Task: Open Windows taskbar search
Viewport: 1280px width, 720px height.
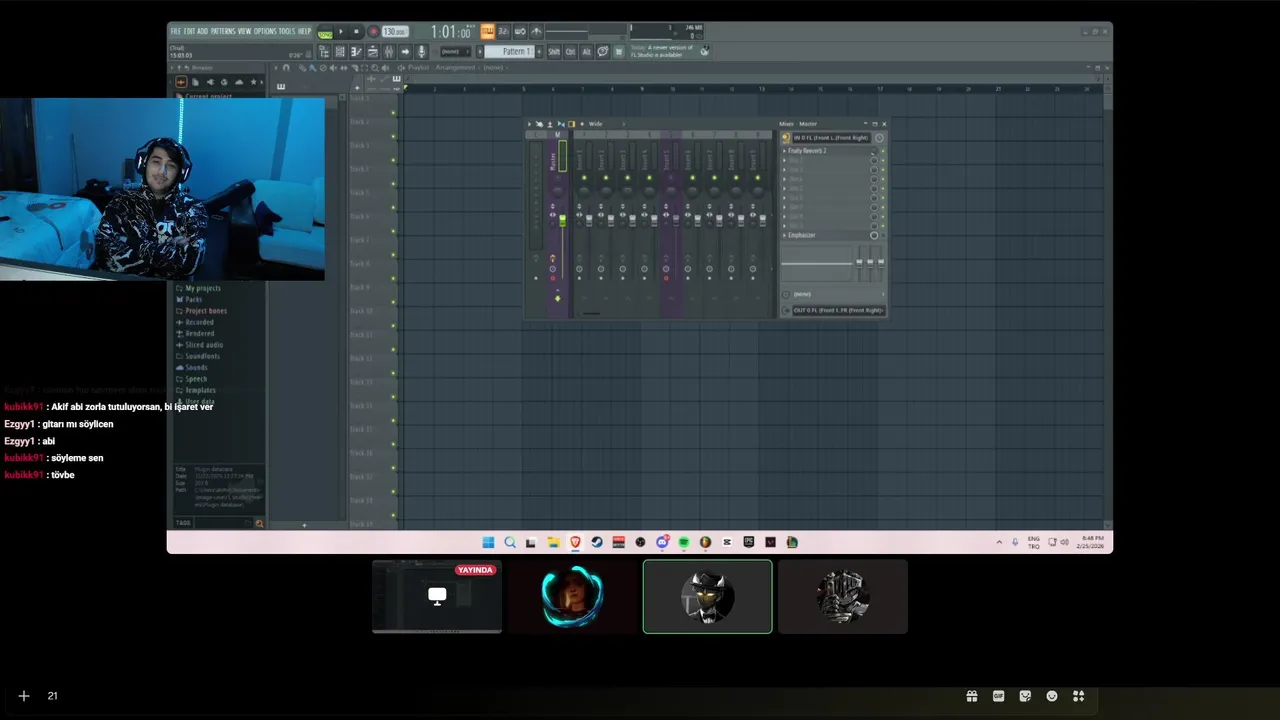Action: 510,542
